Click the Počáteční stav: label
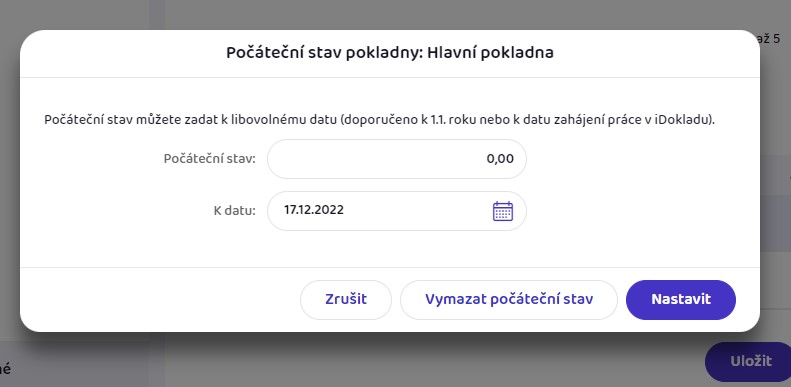This screenshot has height=387, width=791. click(x=210, y=159)
